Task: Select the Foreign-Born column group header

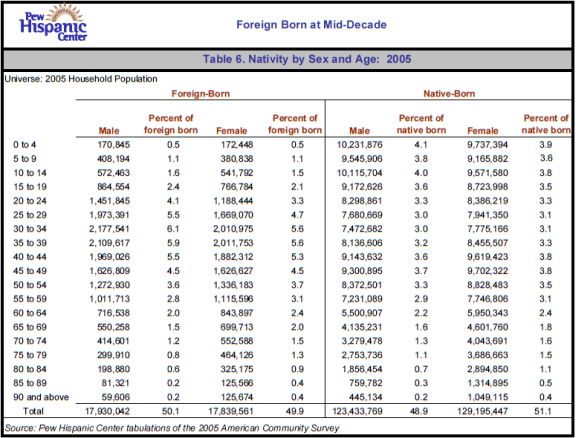Action: click(x=201, y=94)
